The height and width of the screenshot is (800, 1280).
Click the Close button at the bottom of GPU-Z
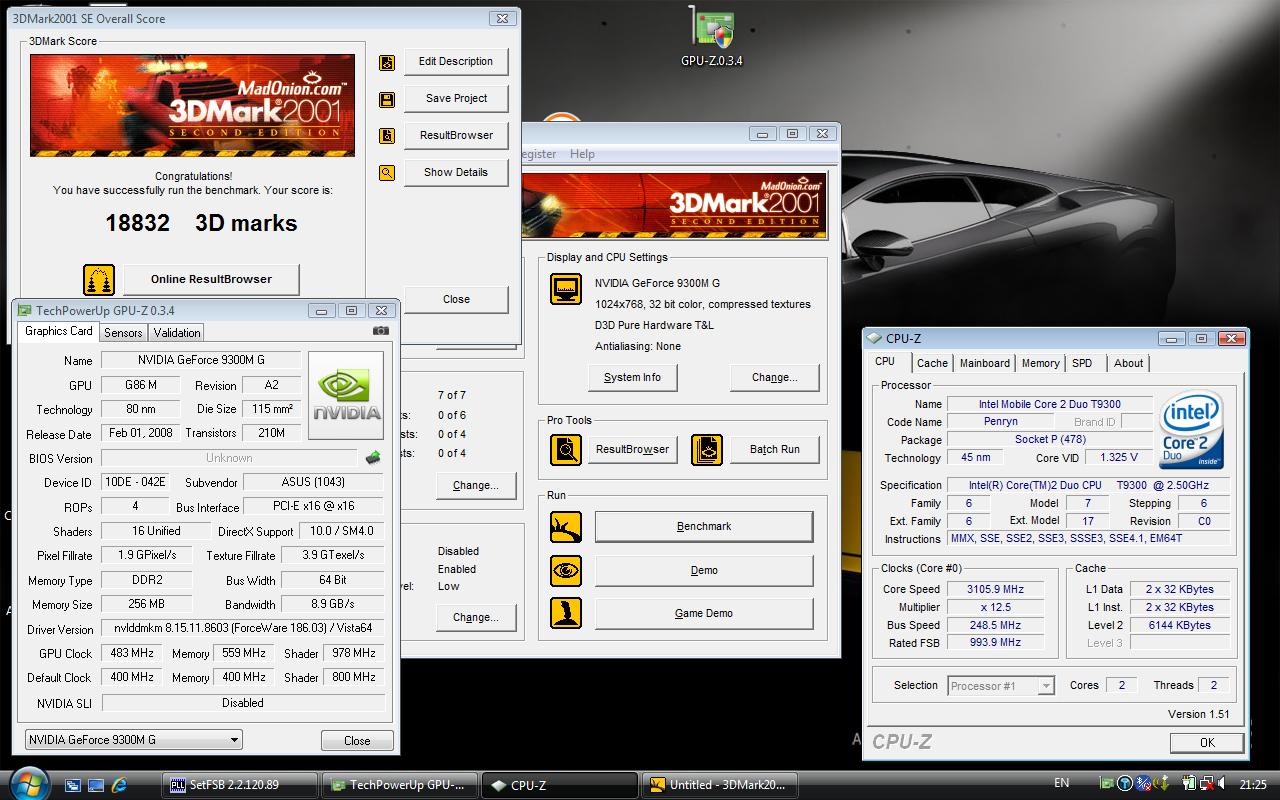pos(357,741)
